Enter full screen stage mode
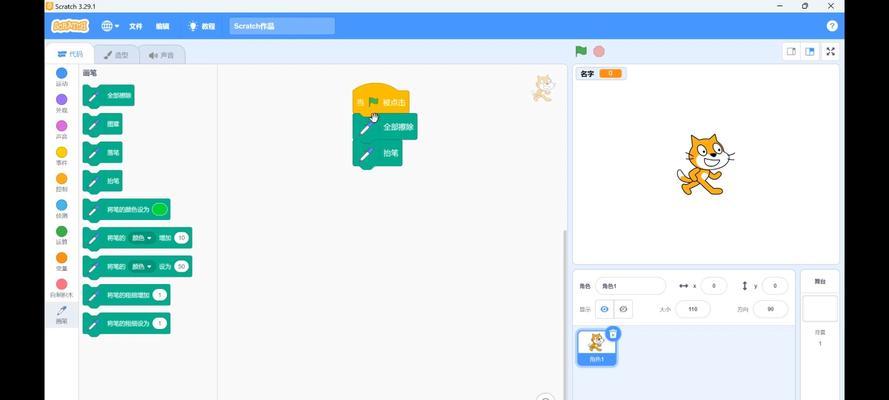The image size is (889, 400). tap(831, 52)
